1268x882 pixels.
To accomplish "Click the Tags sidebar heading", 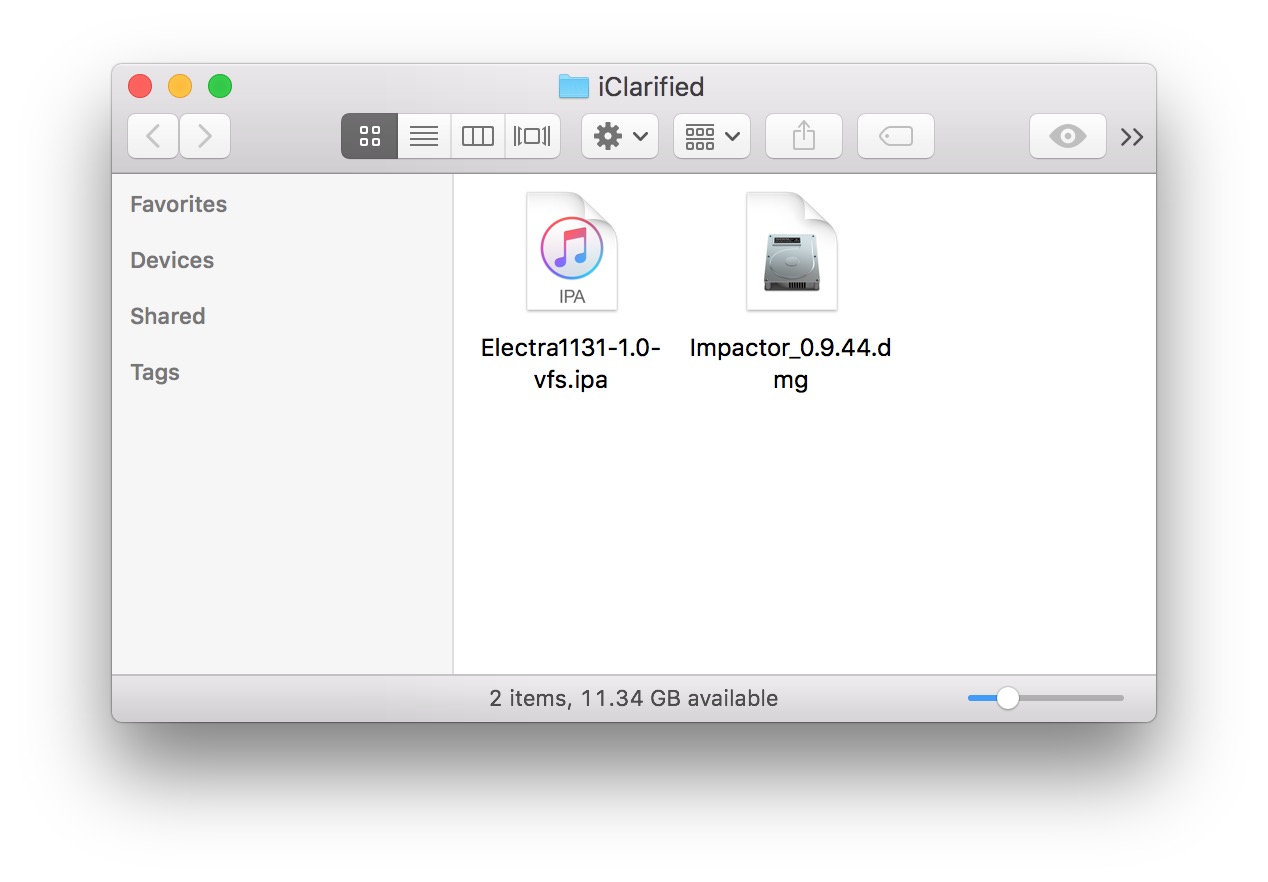I will [155, 372].
